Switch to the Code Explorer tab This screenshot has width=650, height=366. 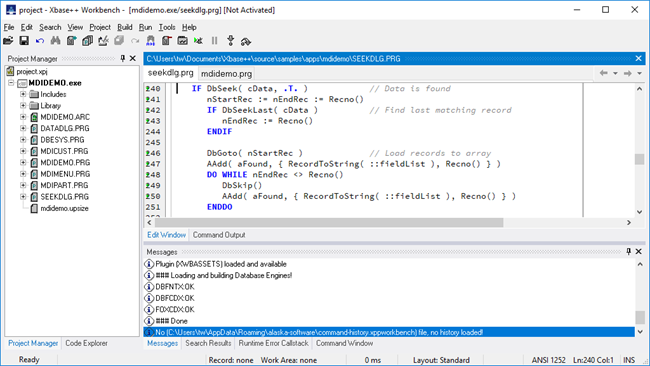coord(86,343)
